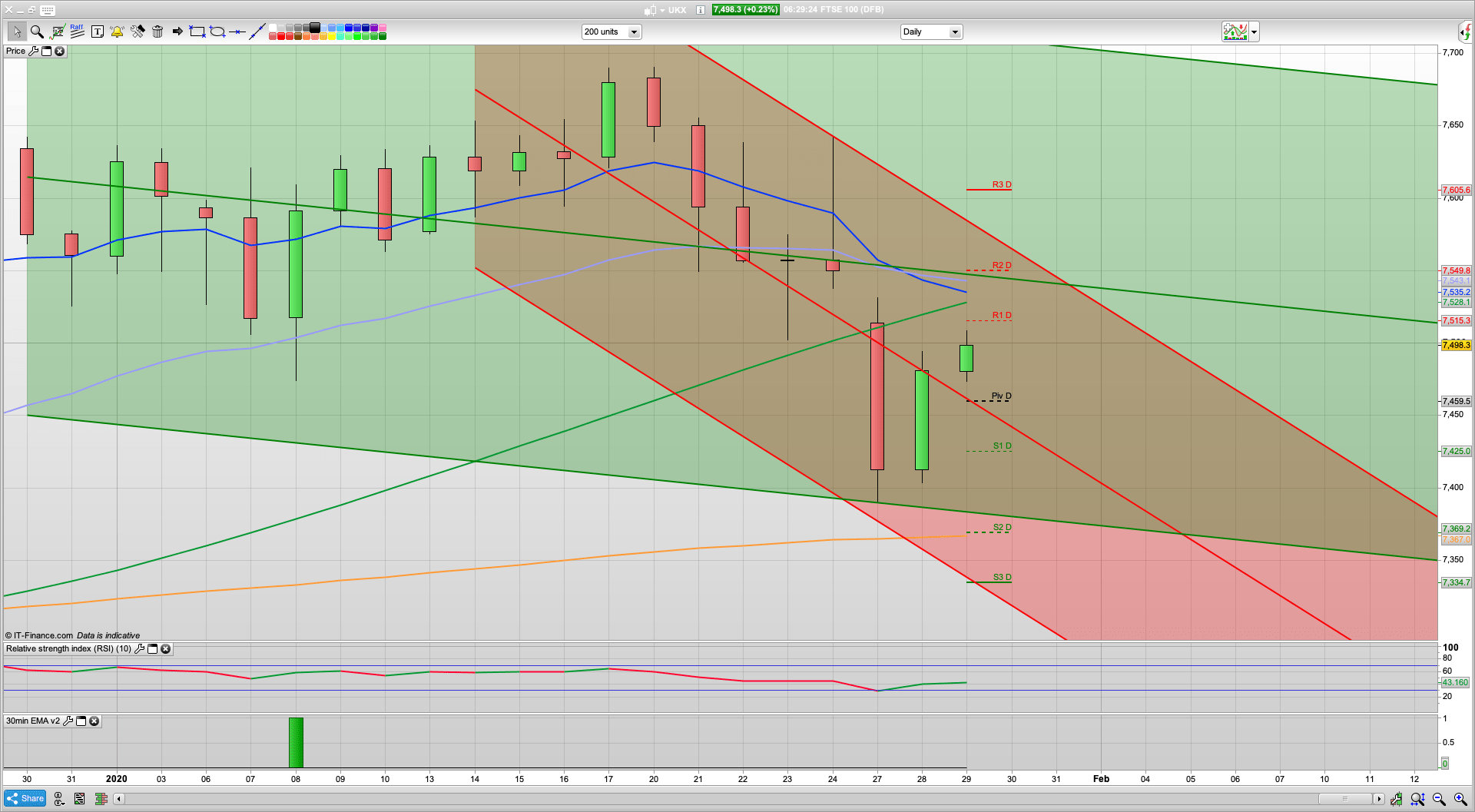The height and width of the screenshot is (812, 1475).
Task: Click the scroll left arrow on bottom scrollbar
Action: pos(118,799)
